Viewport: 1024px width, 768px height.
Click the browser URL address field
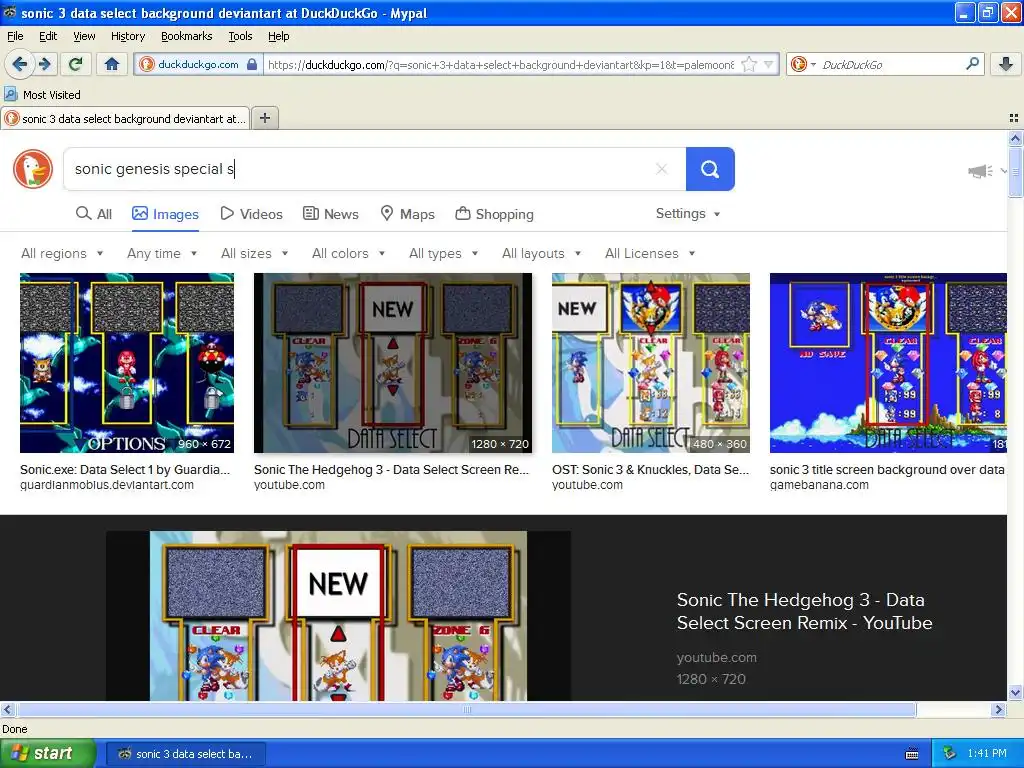click(500, 65)
